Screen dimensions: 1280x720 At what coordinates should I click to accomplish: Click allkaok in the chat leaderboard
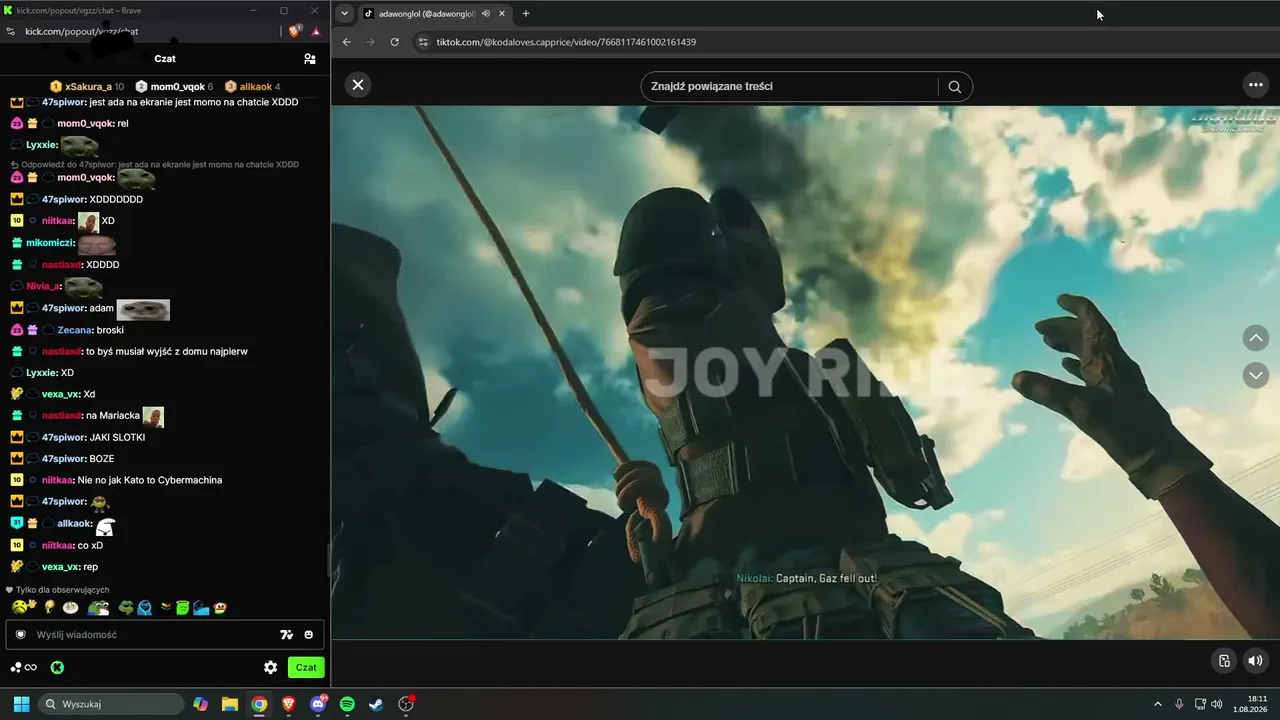[253, 87]
